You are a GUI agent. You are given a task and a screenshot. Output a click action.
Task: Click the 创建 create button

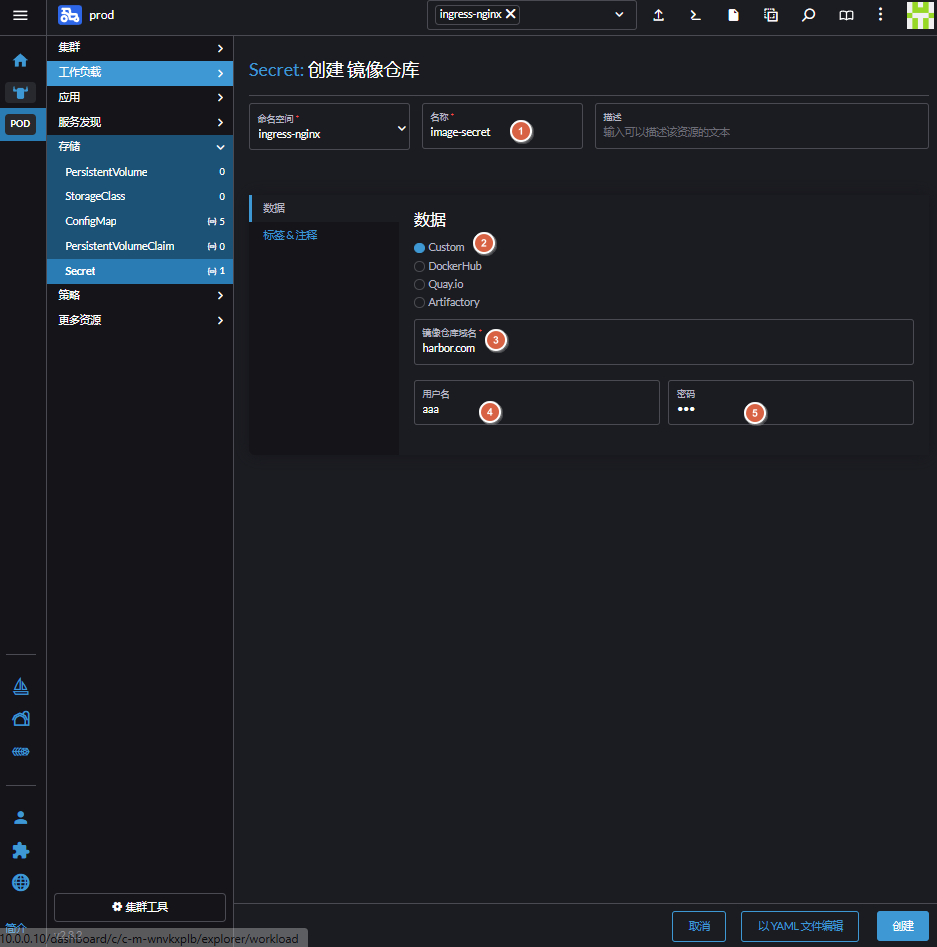click(x=903, y=926)
